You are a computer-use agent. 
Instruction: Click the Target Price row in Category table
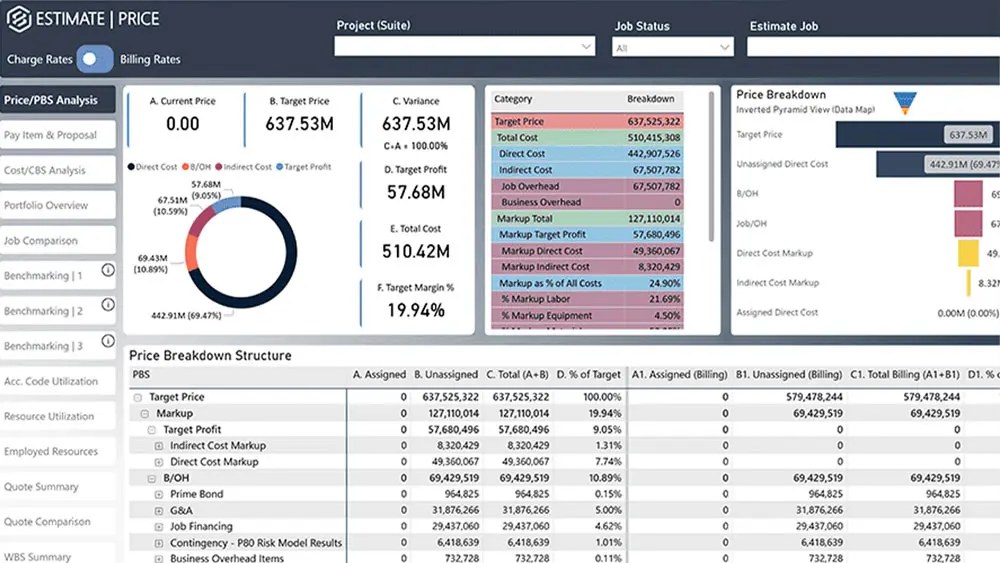(x=587, y=121)
